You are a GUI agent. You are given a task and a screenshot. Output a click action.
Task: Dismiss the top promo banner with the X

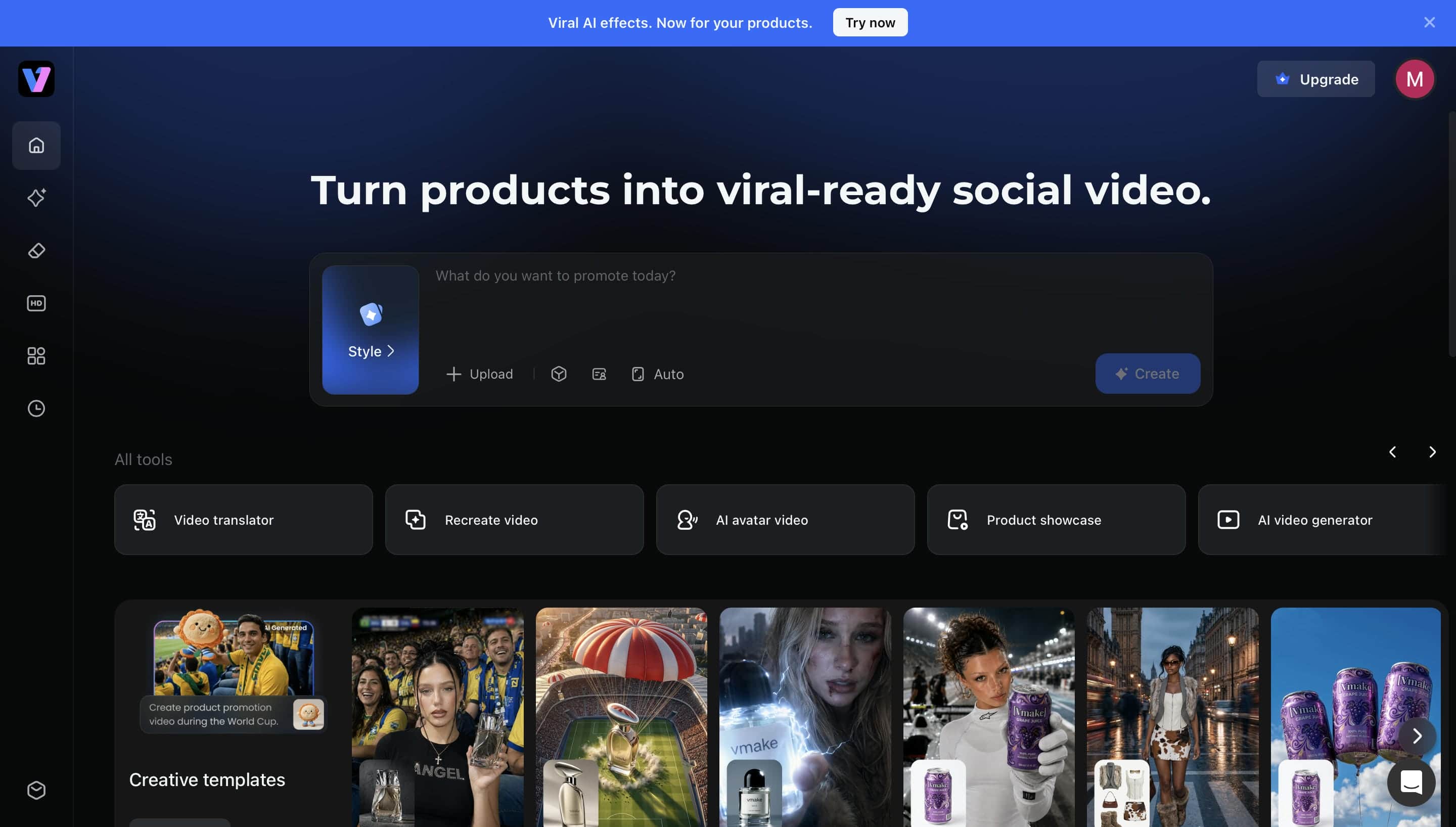[1429, 23]
